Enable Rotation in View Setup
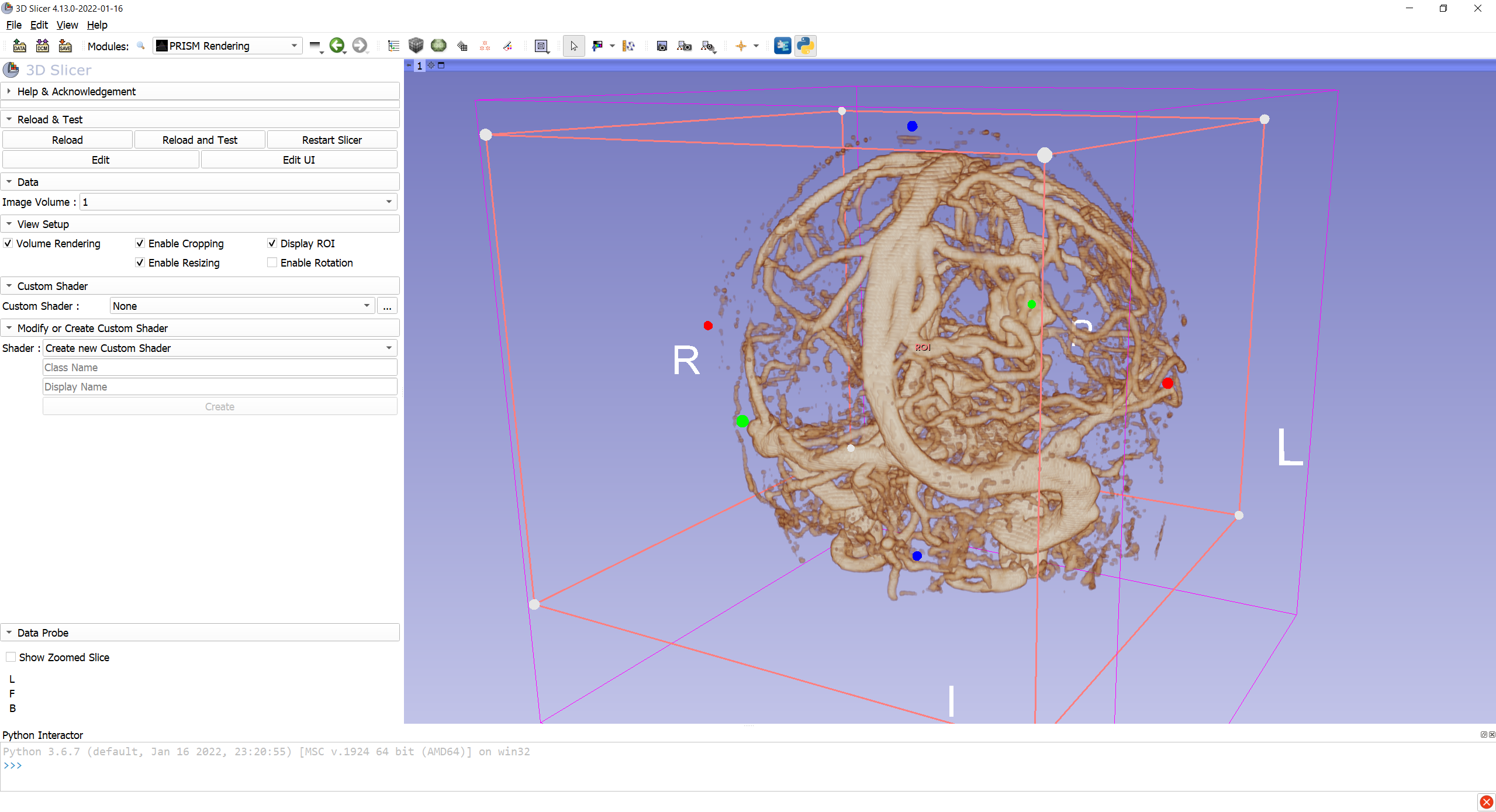Viewport: 1496px width, 812px height. tap(272, 262)
